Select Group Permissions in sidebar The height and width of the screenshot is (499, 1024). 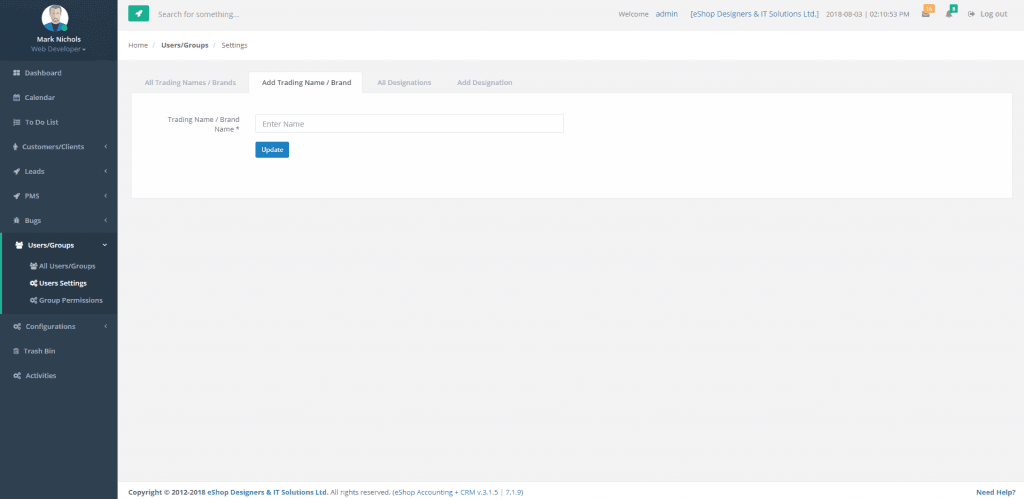[x=70, y=300]
